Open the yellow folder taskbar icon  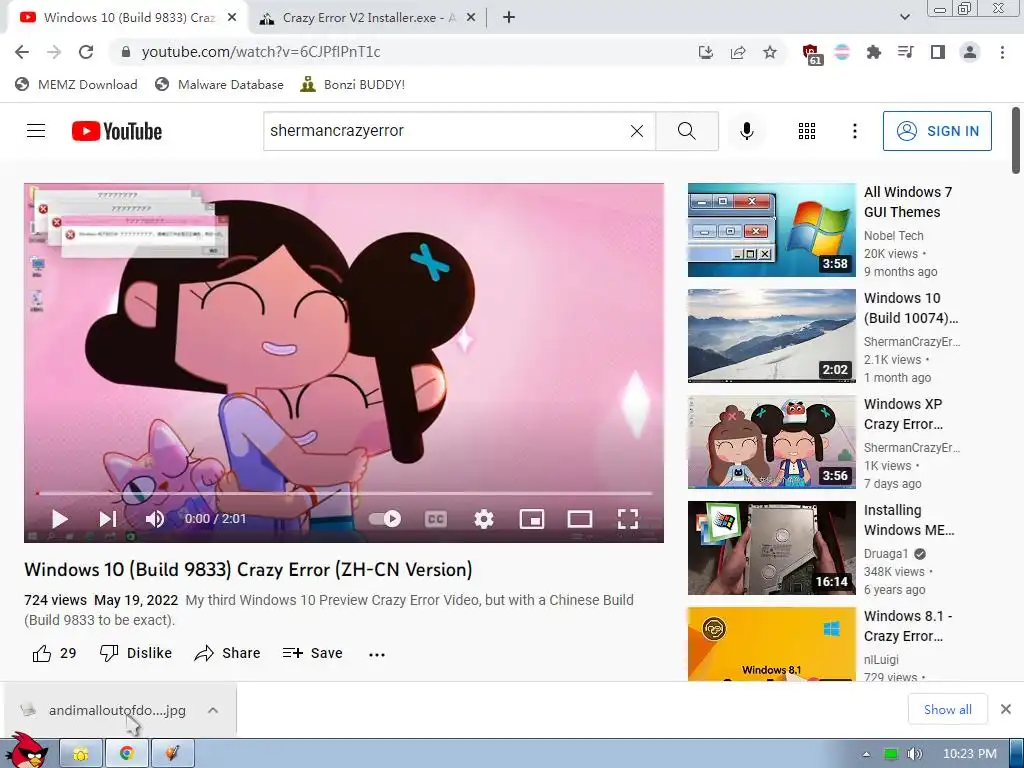[81, 754]
